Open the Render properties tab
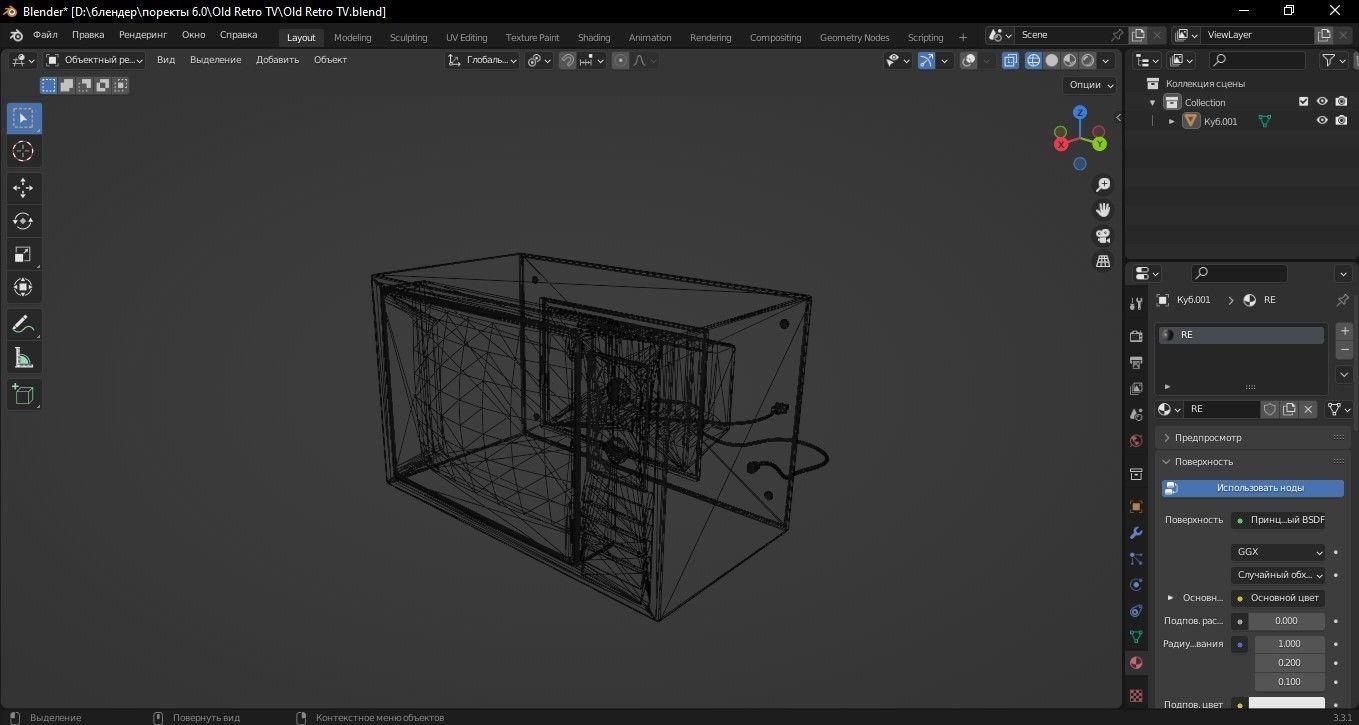The image size is (1359, 725). click(1136, 336)
